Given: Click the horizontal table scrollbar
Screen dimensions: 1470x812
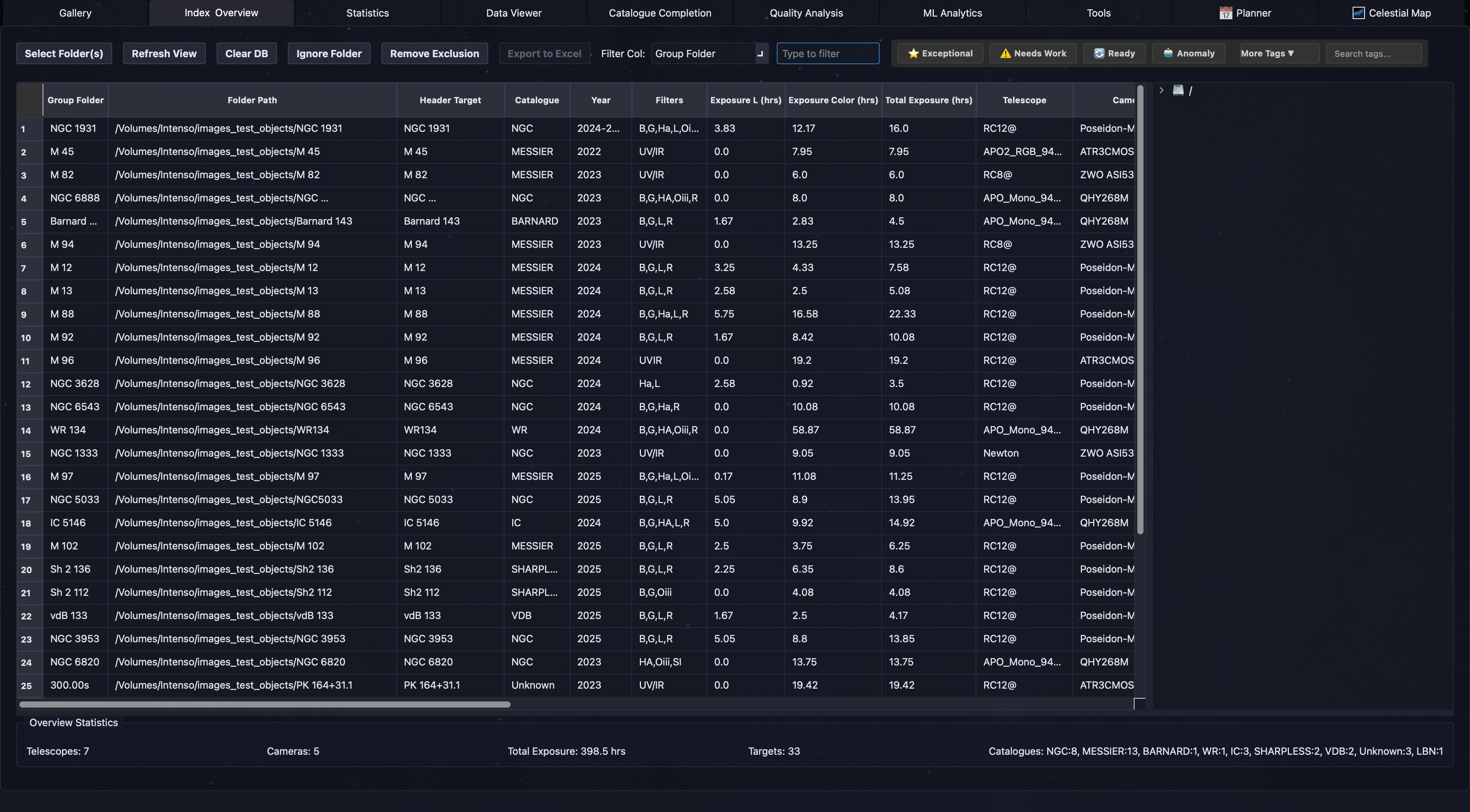Looking at the screenshot, I should (265, 704).
